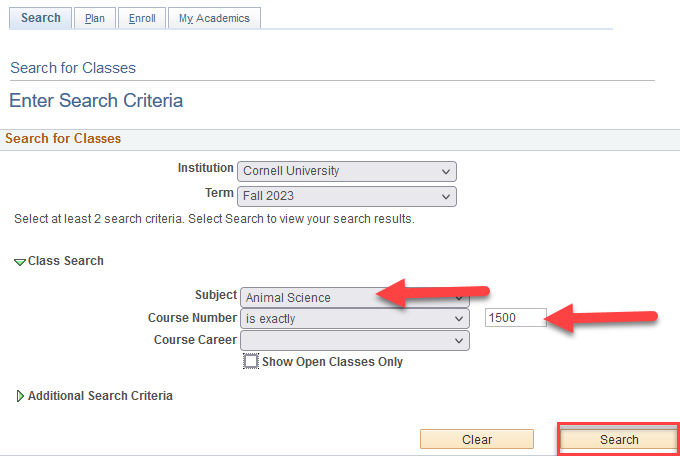This screenshot has height=456, width=680.
Task: Open the My Academics tab
Action: [x=214, y=18]
